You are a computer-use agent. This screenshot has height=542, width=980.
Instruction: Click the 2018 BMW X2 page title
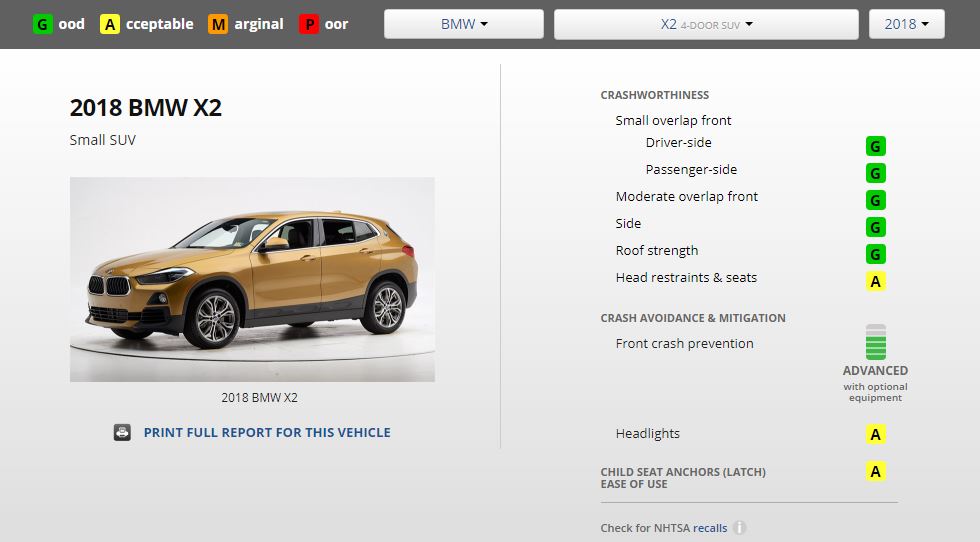(146, 108)
